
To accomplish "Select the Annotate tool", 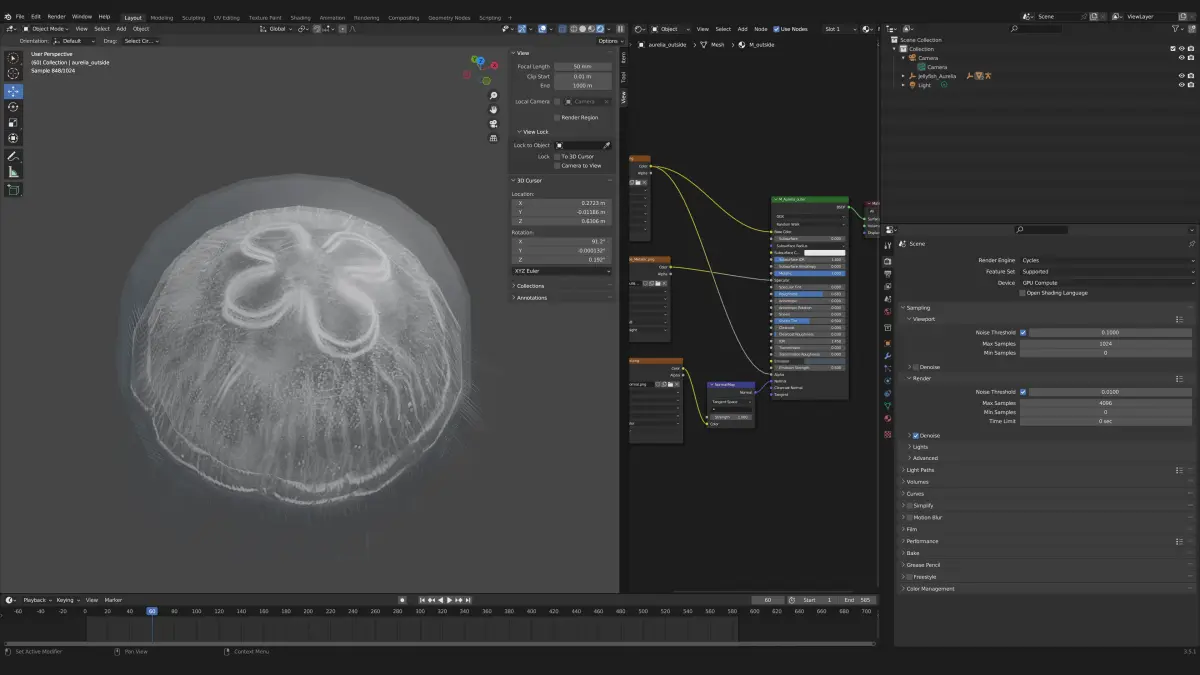I will pyautogui.click(x=13, y=157).
